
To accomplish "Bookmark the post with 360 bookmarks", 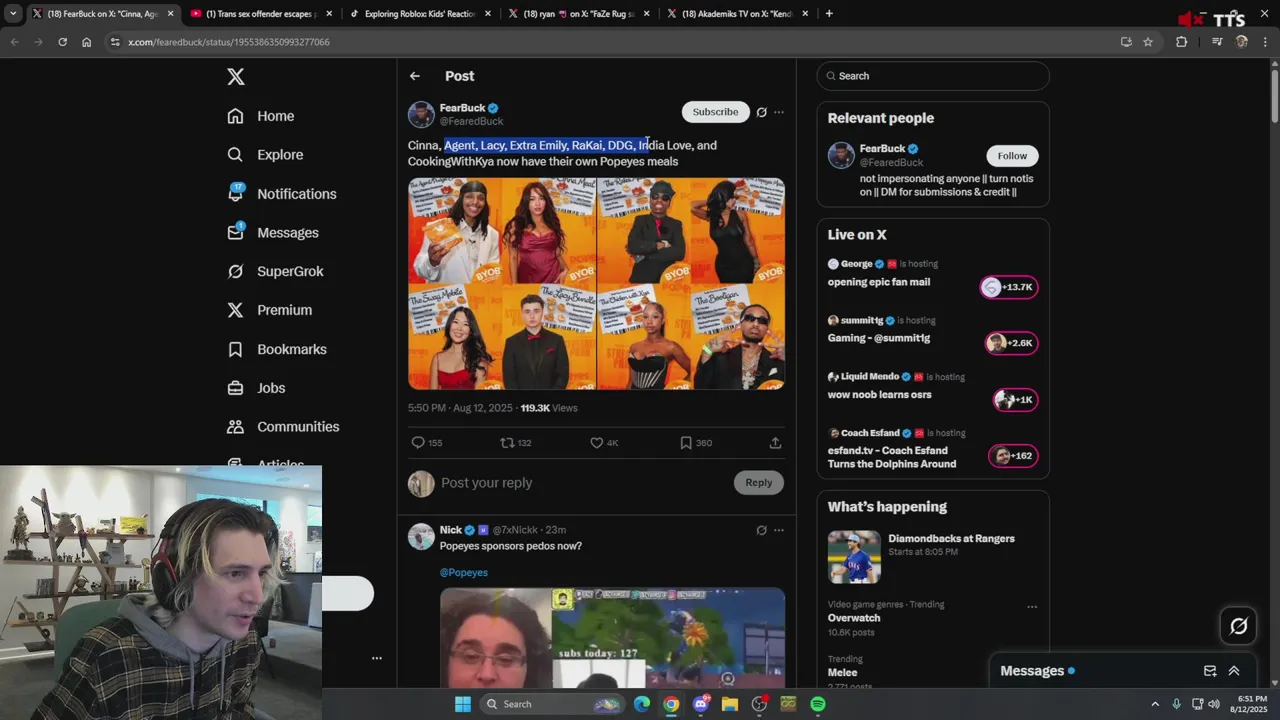I will 696,442.
